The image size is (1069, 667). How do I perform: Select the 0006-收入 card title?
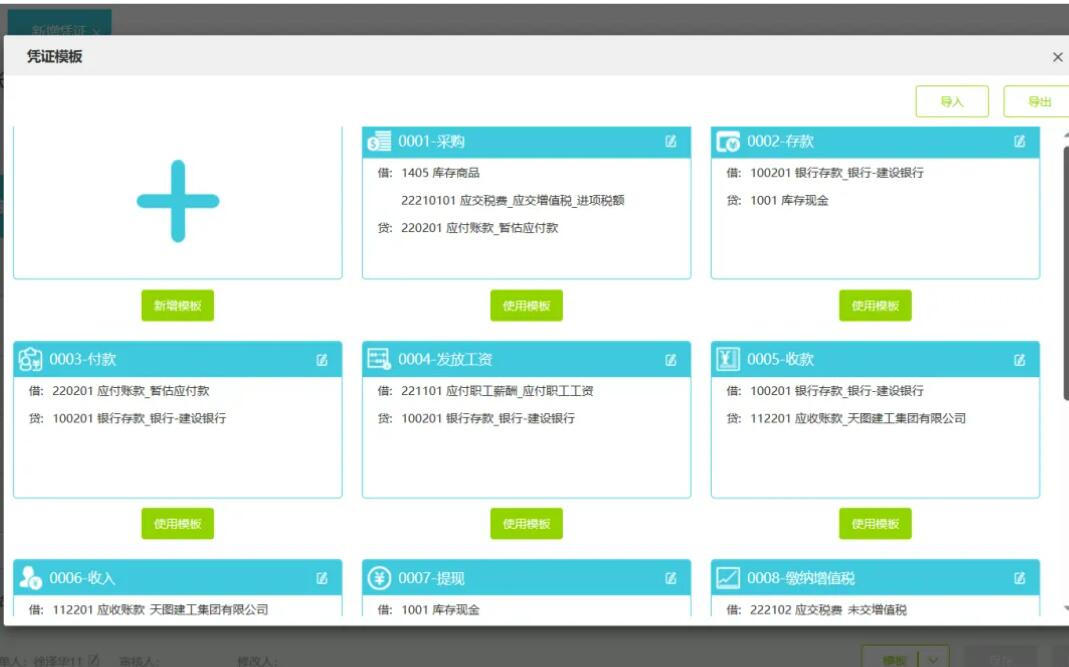(x=82, y=578)
